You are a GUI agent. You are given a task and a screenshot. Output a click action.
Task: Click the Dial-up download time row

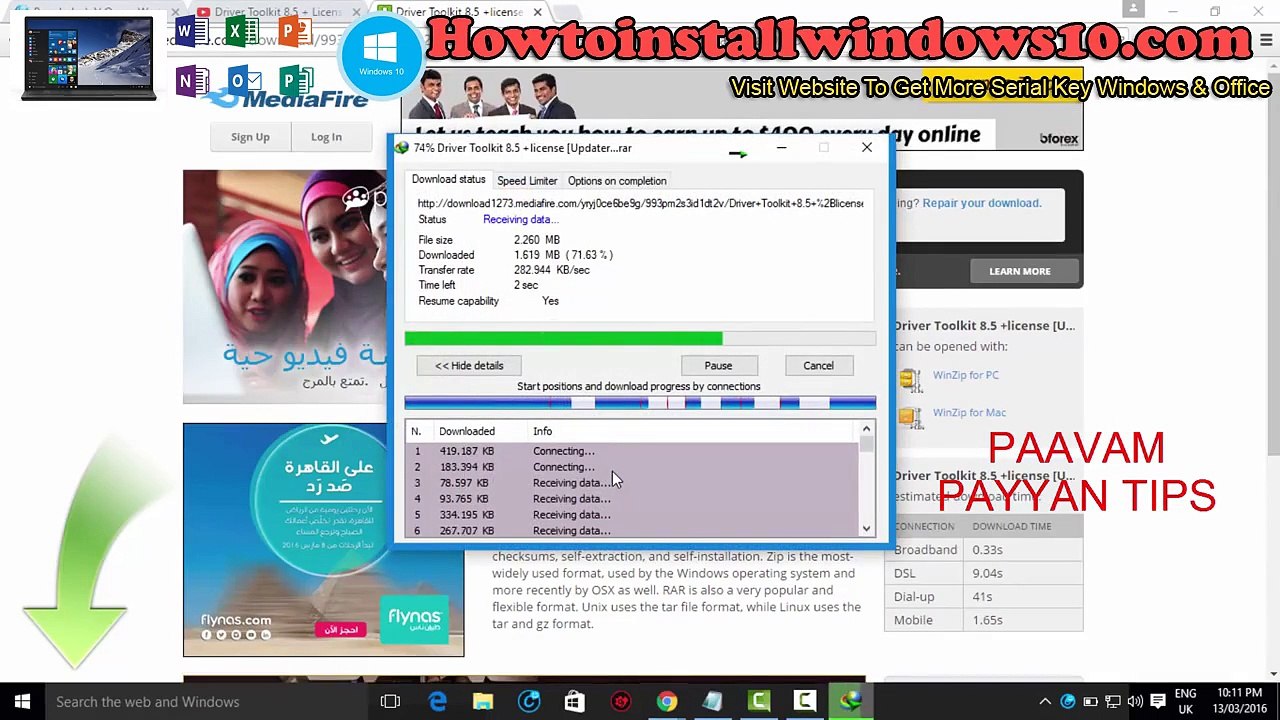(x=983, y=597)
